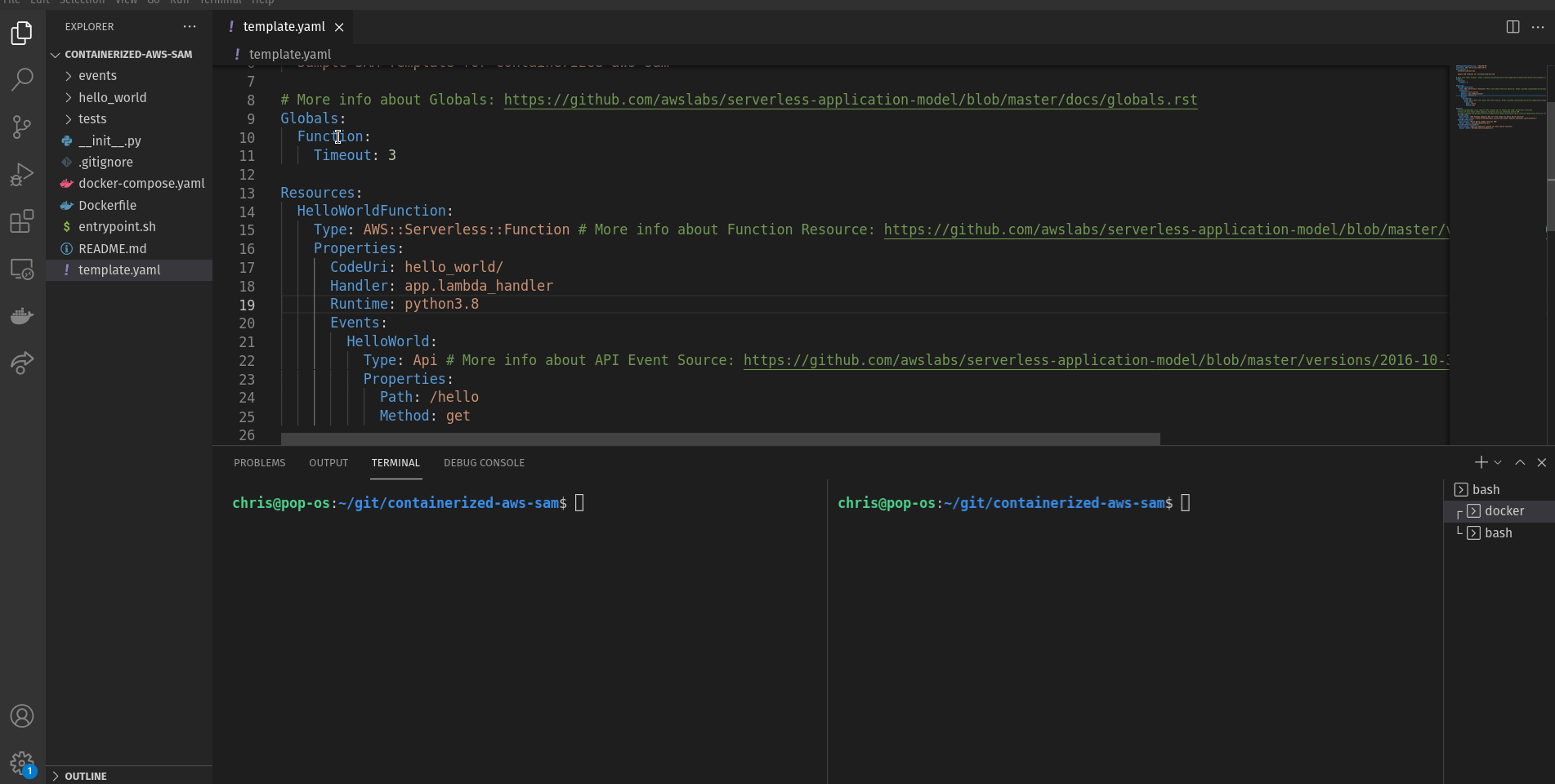
Task: Open the entrypoint.sh file
Action: pyautogui.click(x=129, y=226)
